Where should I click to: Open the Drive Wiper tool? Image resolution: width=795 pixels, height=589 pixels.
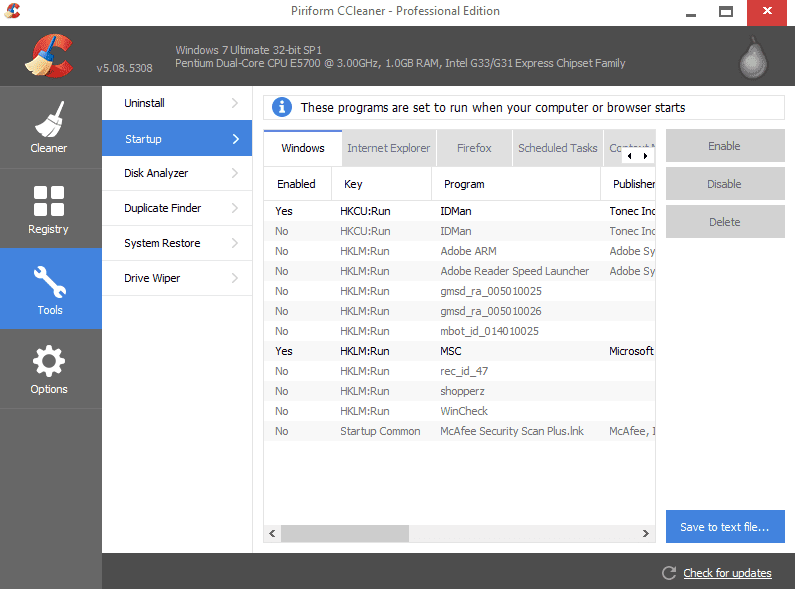coord(177,278)
